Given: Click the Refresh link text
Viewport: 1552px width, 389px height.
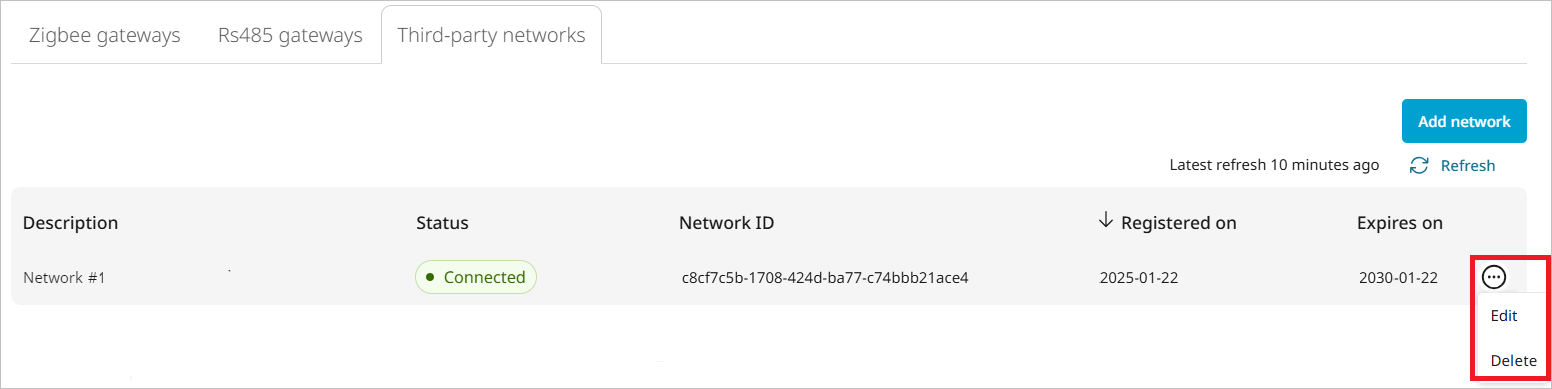Looking at the screenshot, I should pos(1468,165).
